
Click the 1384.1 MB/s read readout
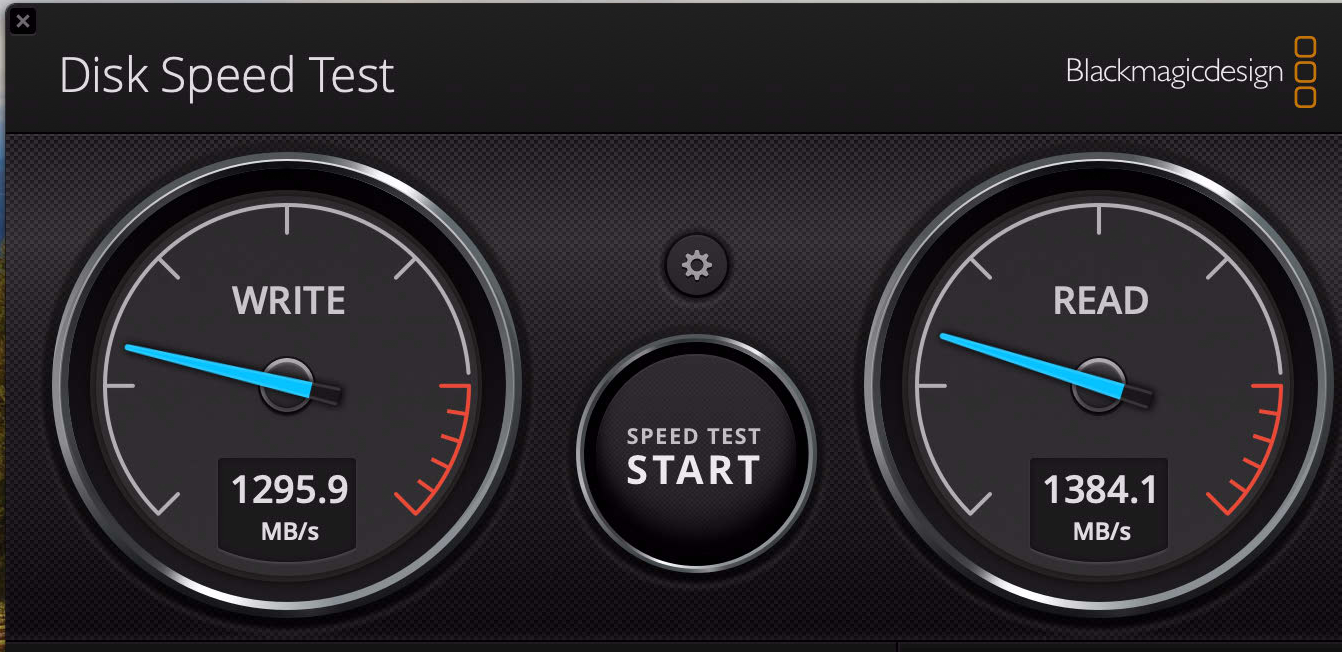coord(1101,505)
